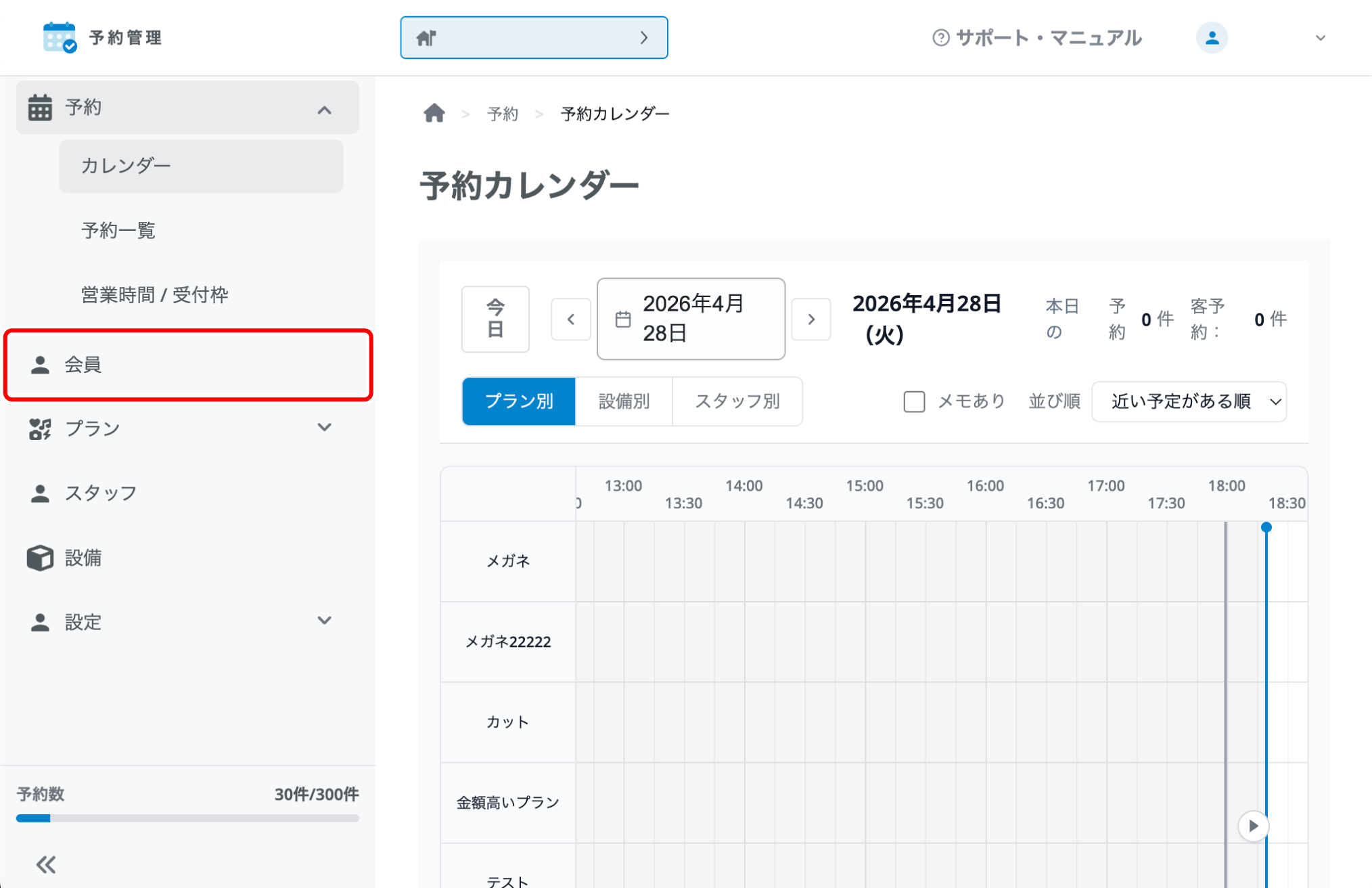Switch to スタッフ別 tab
Screen dimensions: 1372x888
[737, 401]
